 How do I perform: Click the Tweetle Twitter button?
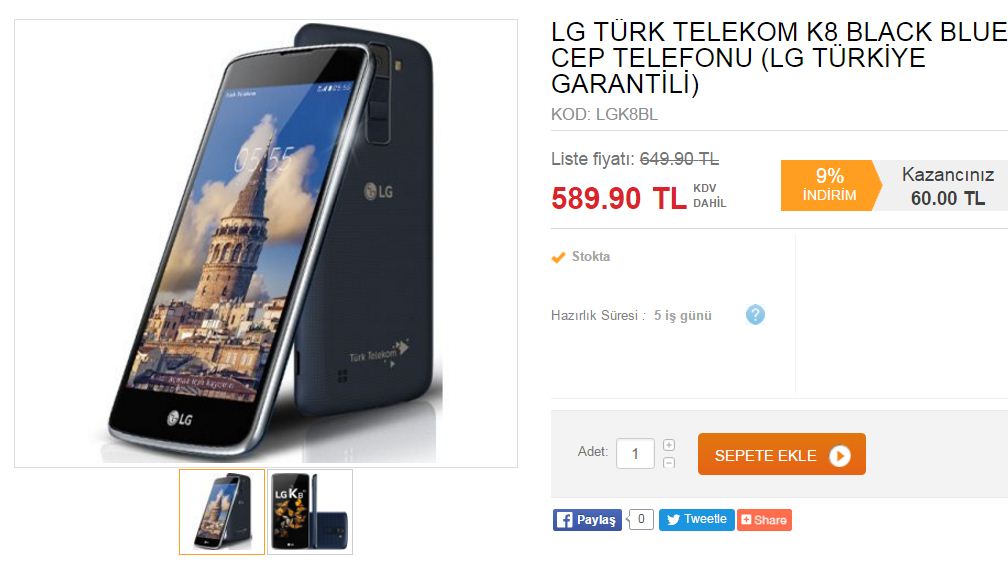tap(696, 520)
